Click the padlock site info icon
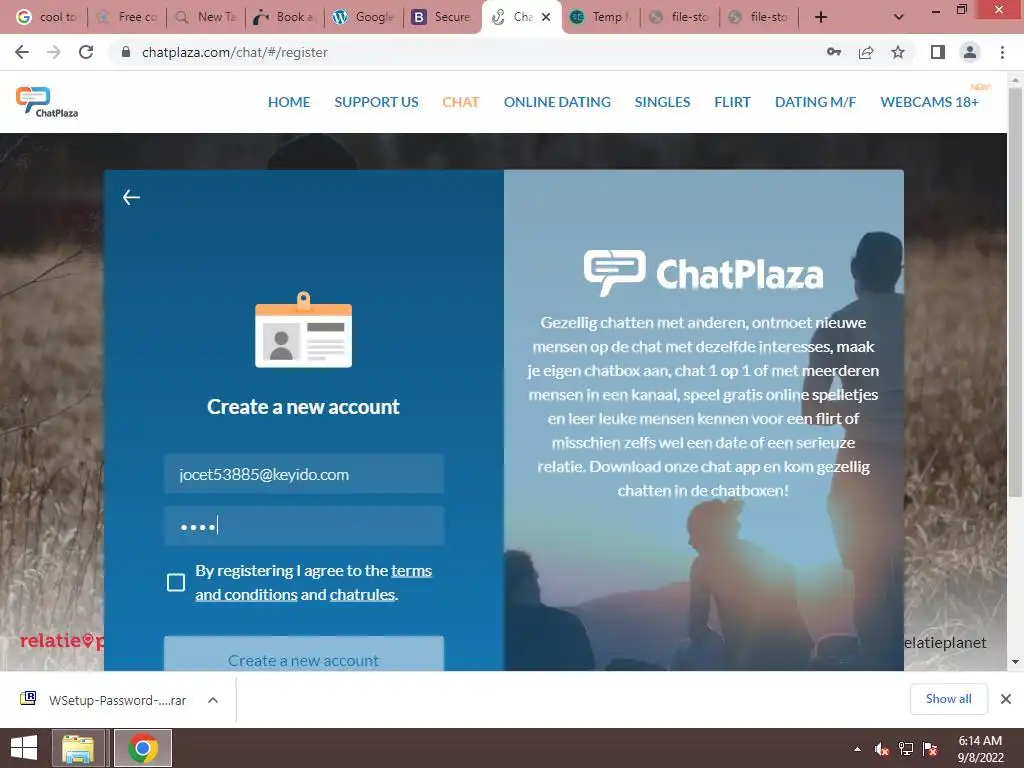This screenshot has height=768, width=1024. click(126, 52)
